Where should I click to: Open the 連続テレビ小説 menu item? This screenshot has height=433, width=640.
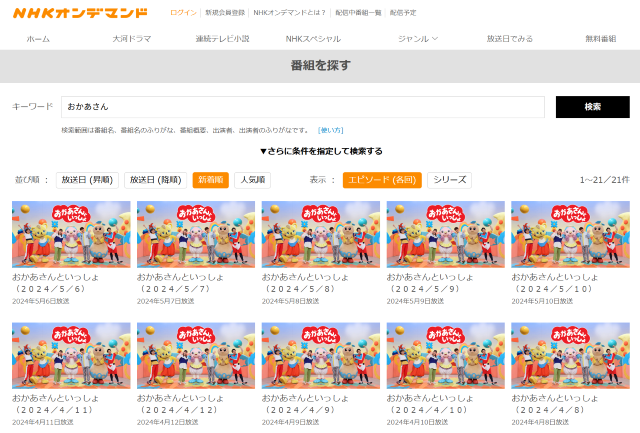[222, 39]
